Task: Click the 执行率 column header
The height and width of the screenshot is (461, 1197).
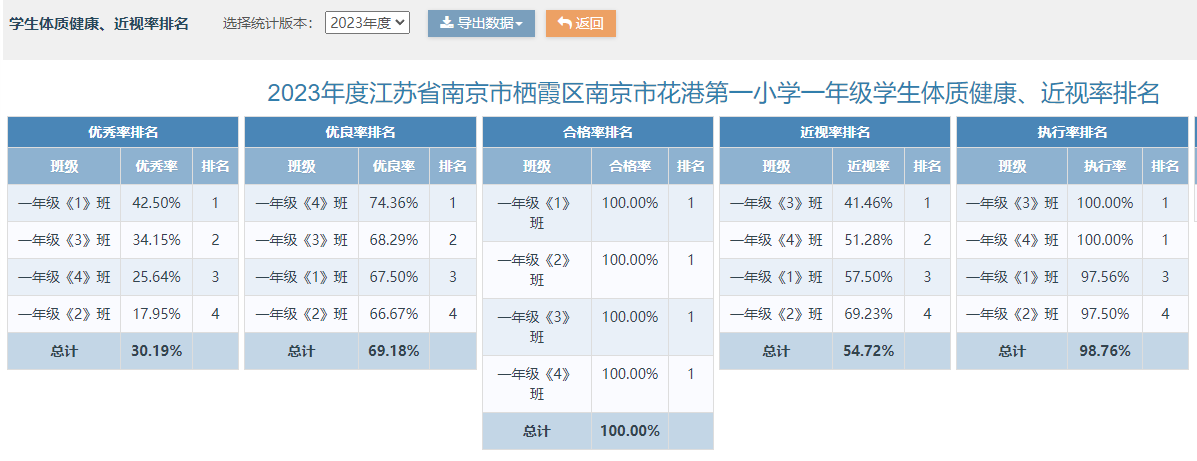Action: (1106, 166)
